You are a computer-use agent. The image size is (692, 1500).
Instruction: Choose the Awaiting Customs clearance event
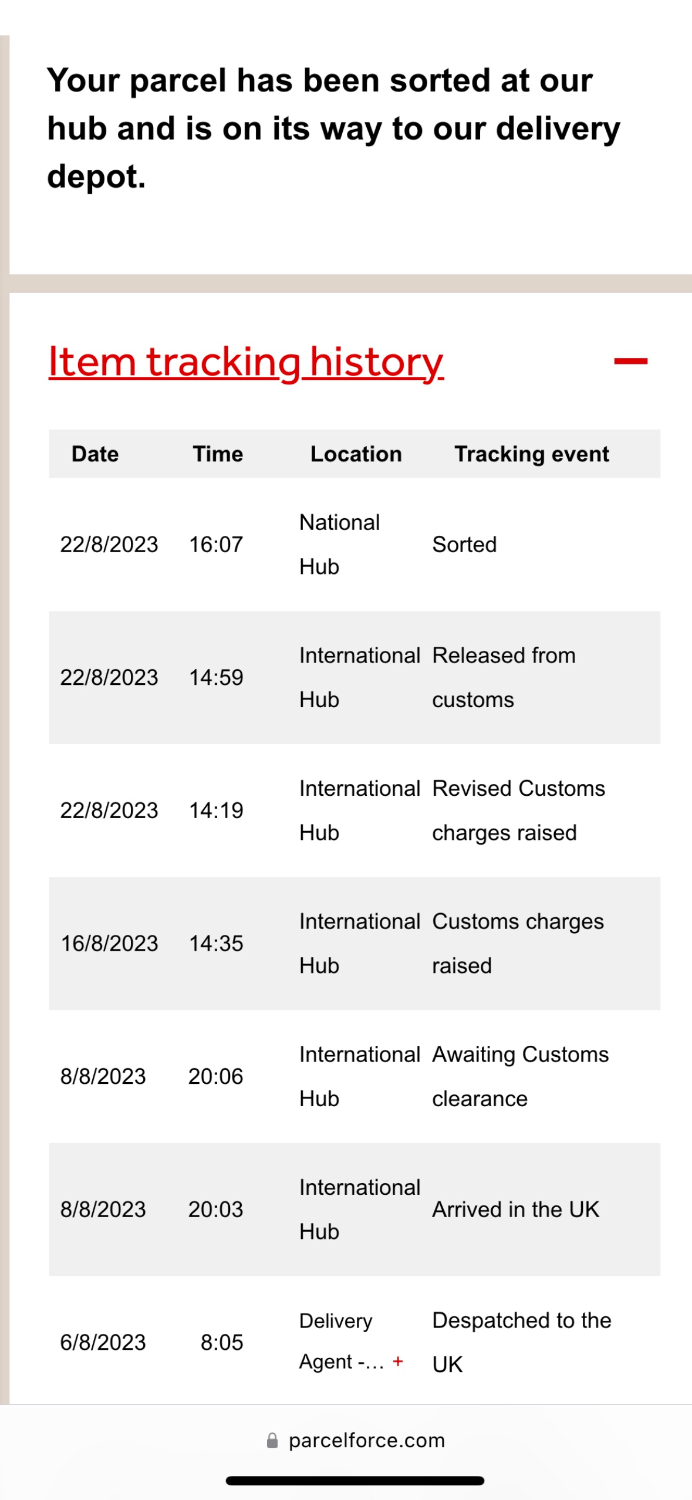point(520,1076)
